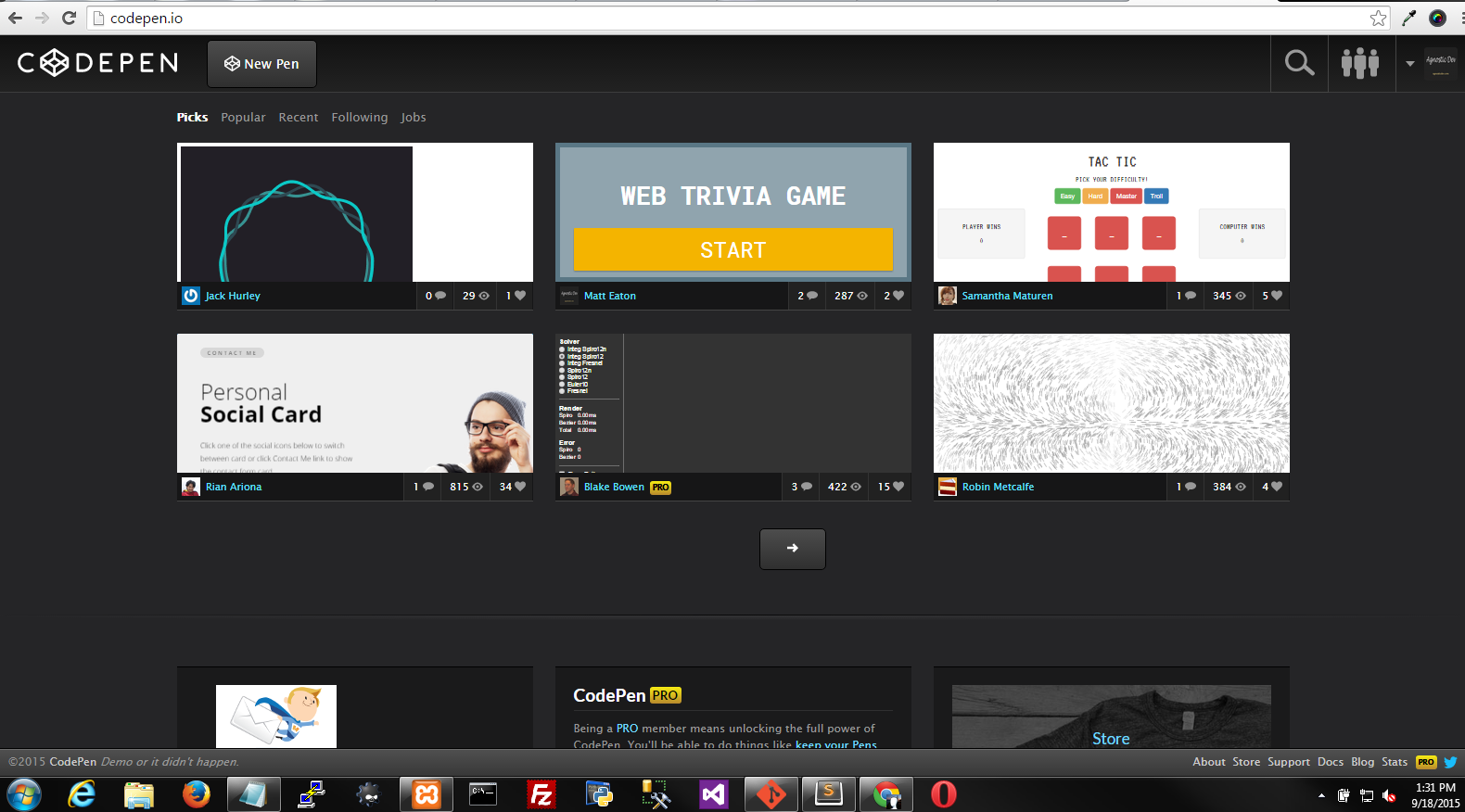Click the footer PRO badge
This screenshot has height=812, width=1465.
pos(1426,762)
